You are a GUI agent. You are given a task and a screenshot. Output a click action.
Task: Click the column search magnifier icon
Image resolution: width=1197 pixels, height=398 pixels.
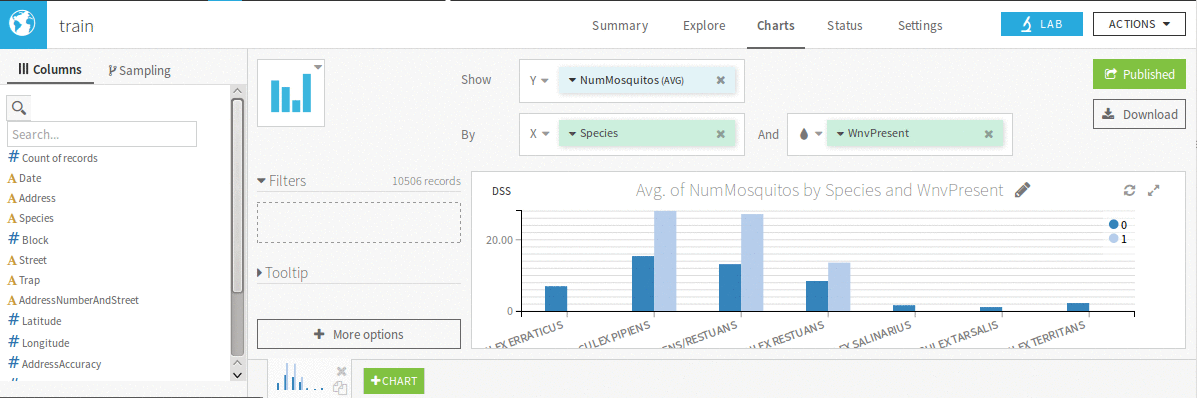[x=18, y=108]
